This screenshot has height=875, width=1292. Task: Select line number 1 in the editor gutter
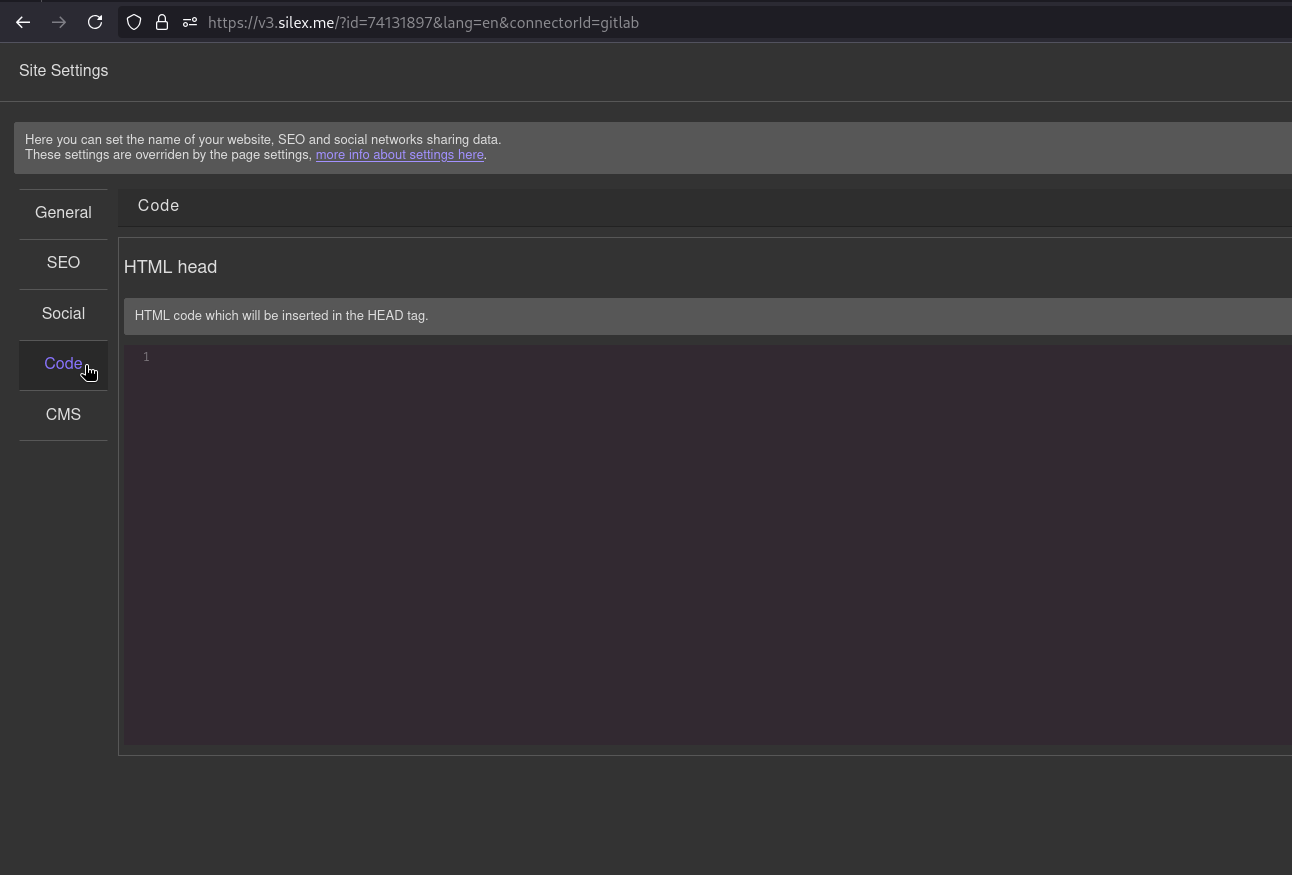coord(146,357)
